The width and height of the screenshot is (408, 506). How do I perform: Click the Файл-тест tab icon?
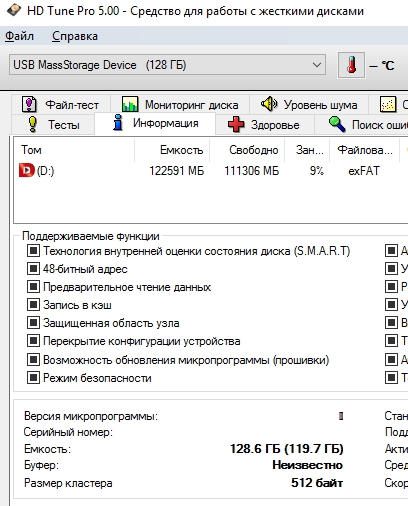pos(29,104)
